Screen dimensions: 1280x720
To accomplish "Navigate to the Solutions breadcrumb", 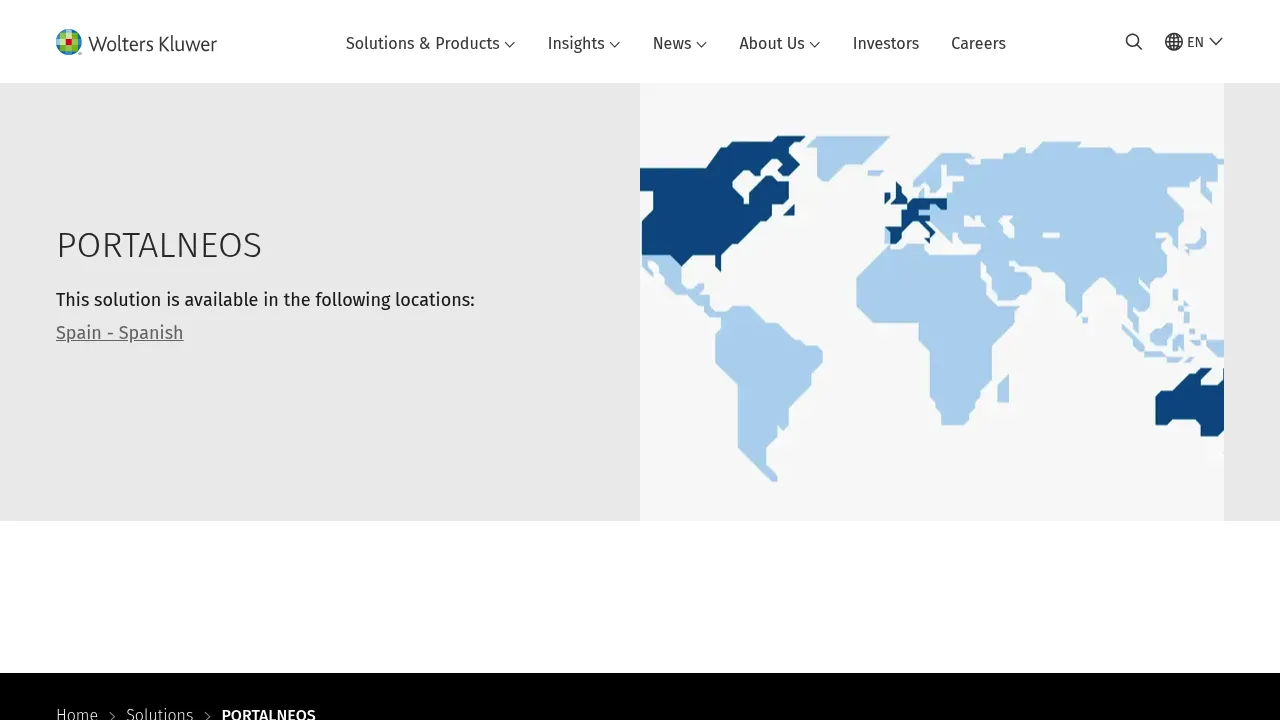I will click(160, 714).
